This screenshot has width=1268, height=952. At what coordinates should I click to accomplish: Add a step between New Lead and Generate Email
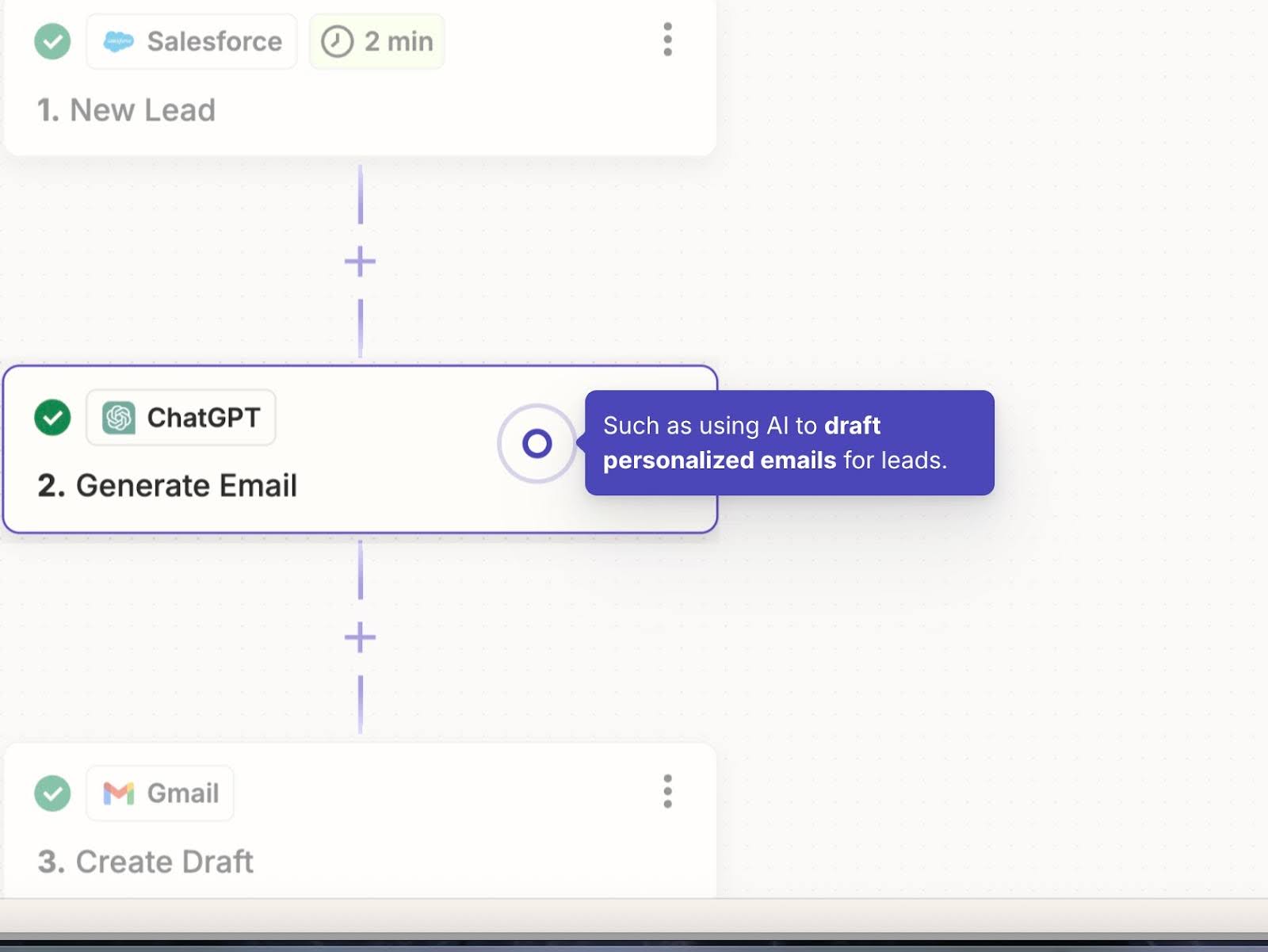tap(360, 262)
